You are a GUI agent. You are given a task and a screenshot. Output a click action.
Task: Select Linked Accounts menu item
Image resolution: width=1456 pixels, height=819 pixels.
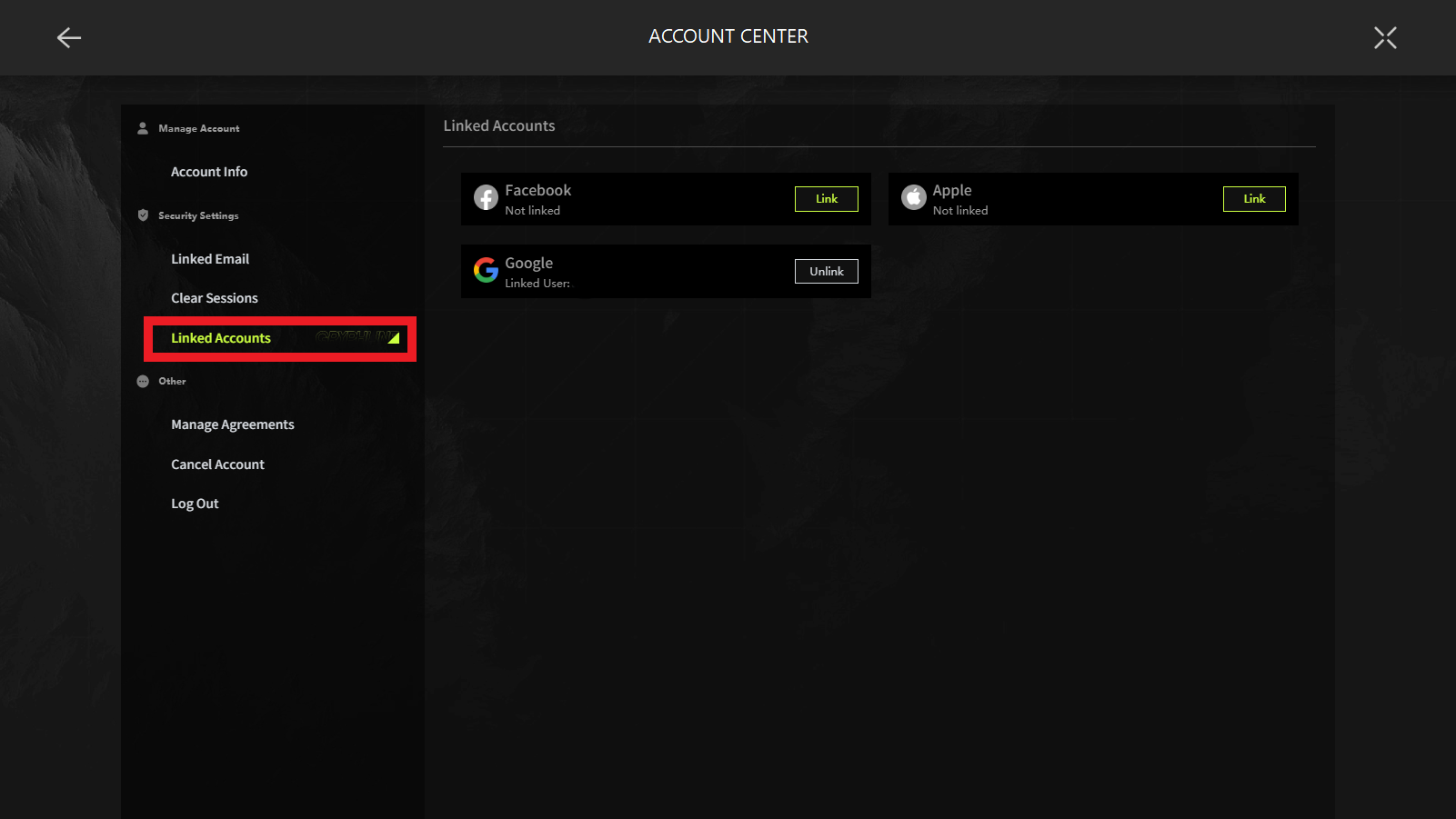221,338
